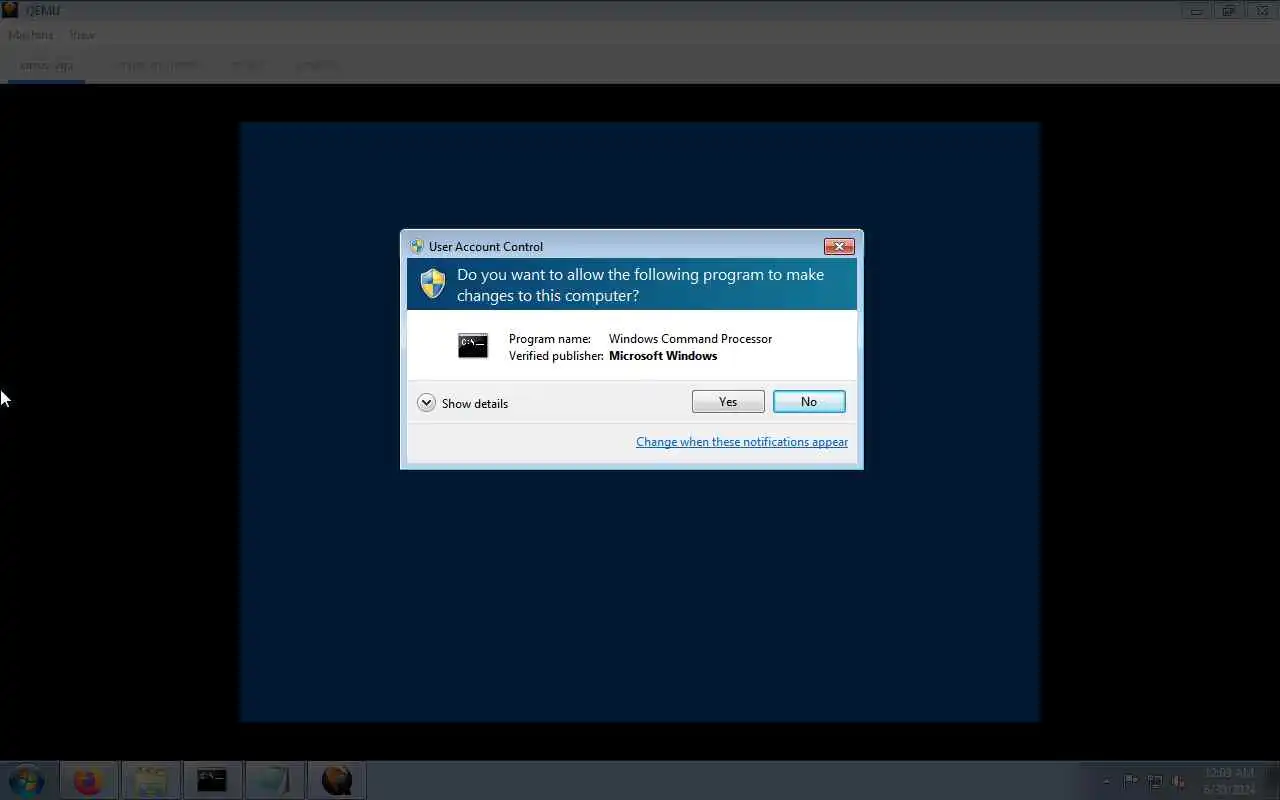Click the Action Center flag tray icon
The width and height of the screenshot is (1280, 800).
pyautogui.click(x=1131, y=781)
